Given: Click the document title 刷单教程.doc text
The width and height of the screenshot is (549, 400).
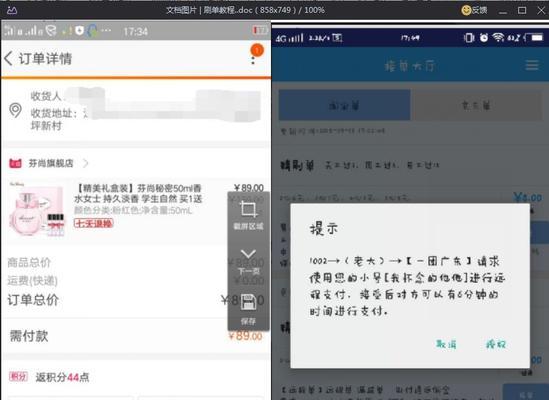Looking at the screenshot, I should pyautogui.click(x=228, y=10).
